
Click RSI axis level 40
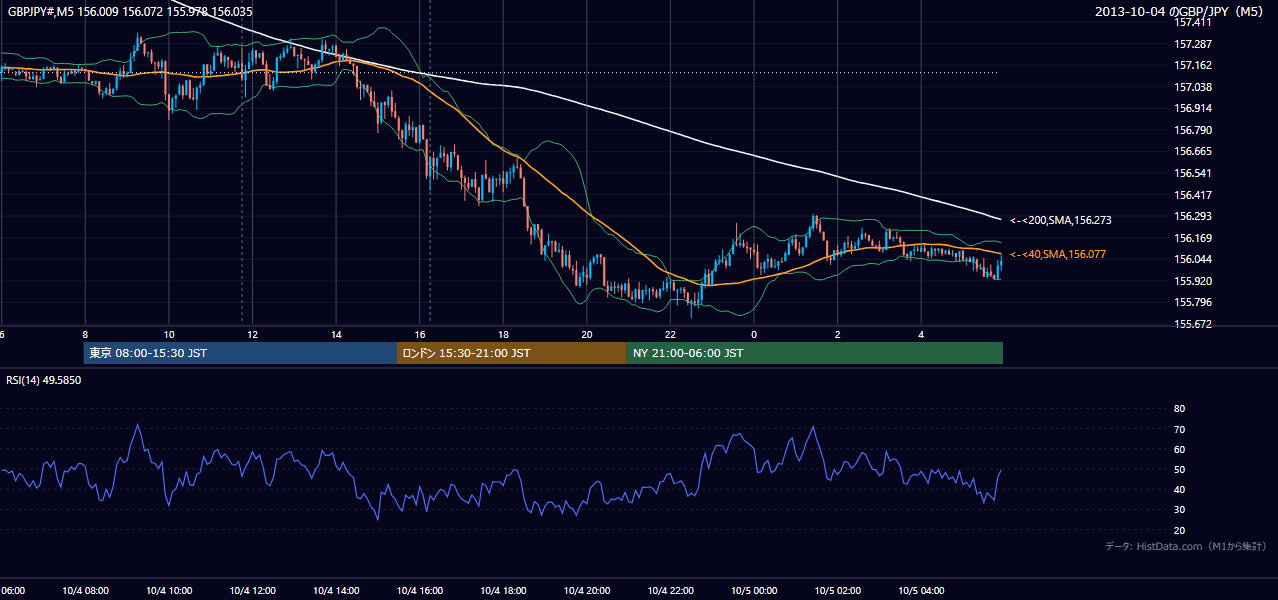click(1179, 489)
